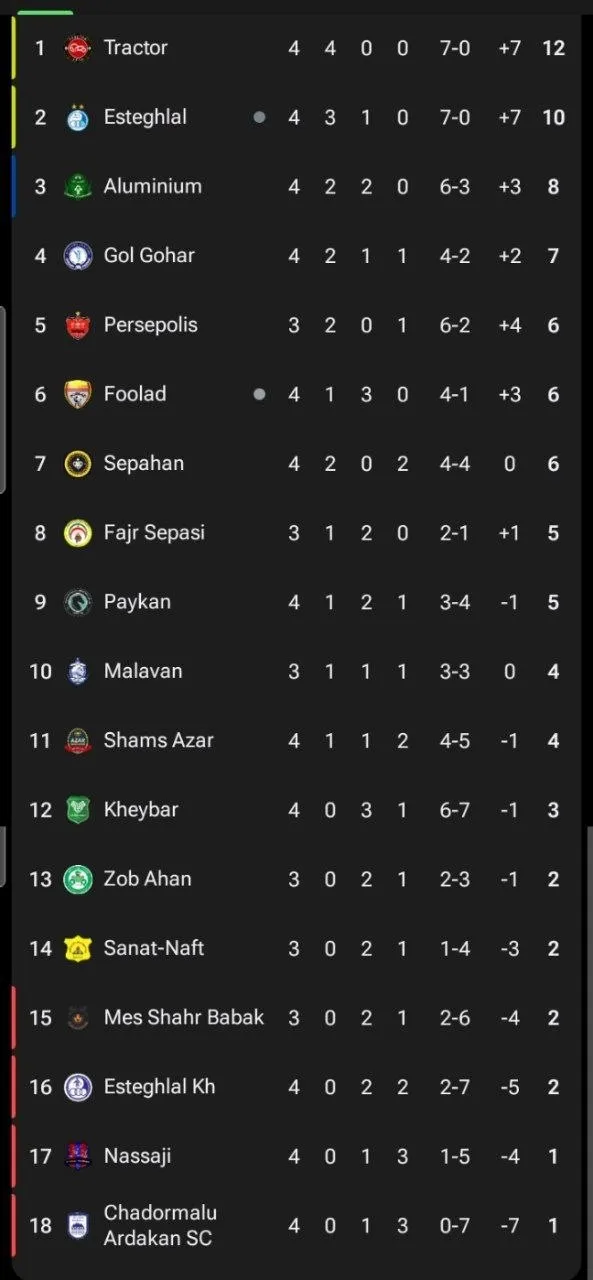Open Mes Shahr Babak team entry

184,1017
